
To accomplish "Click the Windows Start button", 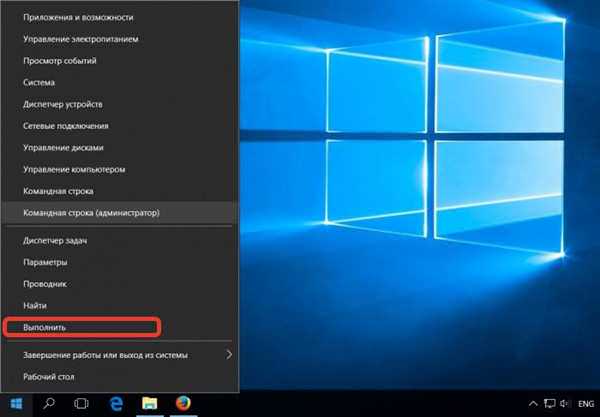I will point(16,403).
